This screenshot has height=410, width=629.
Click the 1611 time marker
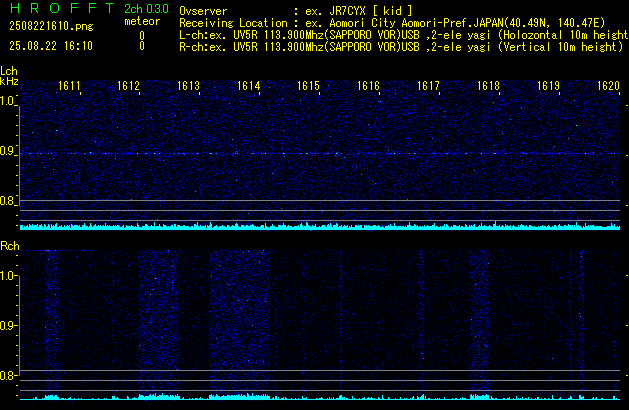pyautogui.click(x=69, y=86)
